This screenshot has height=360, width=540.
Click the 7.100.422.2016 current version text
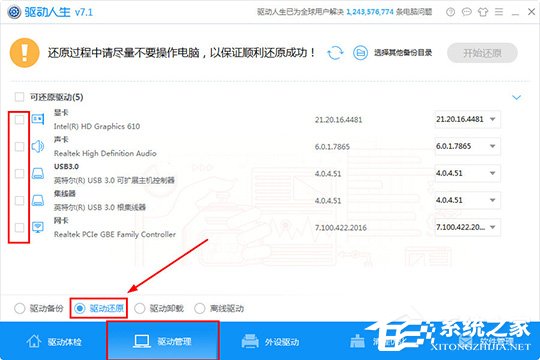(x=341, y=227)
